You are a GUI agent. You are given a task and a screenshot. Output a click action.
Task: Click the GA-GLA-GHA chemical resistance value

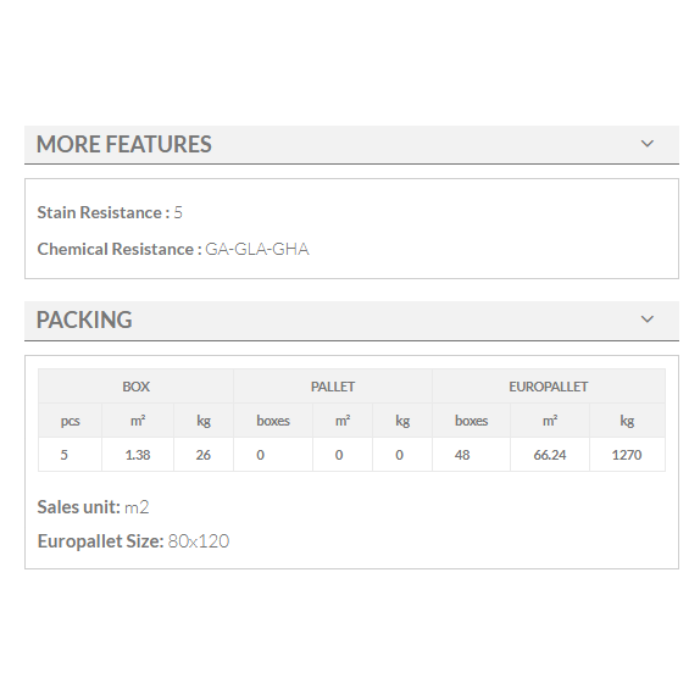(x=257, y=249)
